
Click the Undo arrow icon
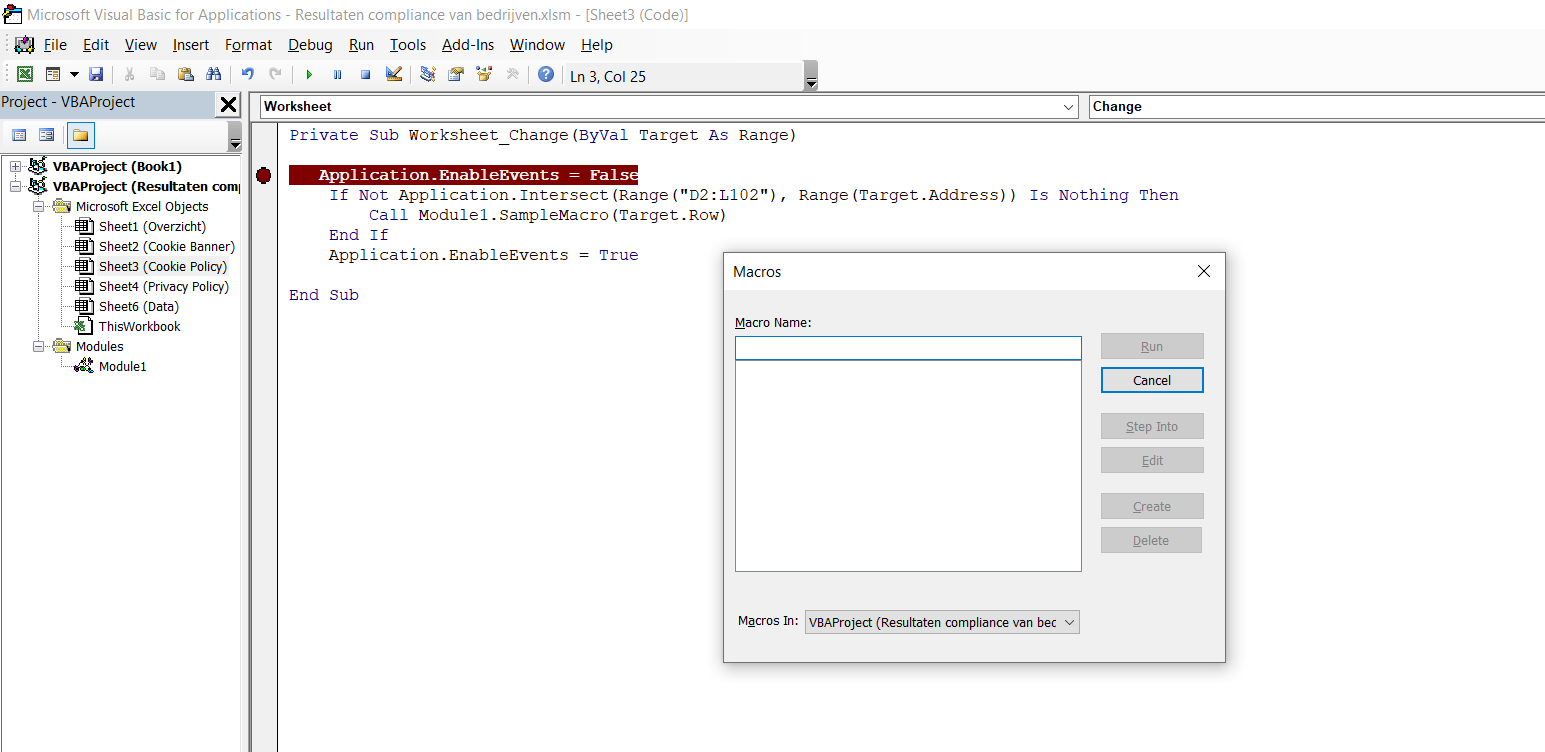coord(247,75)
